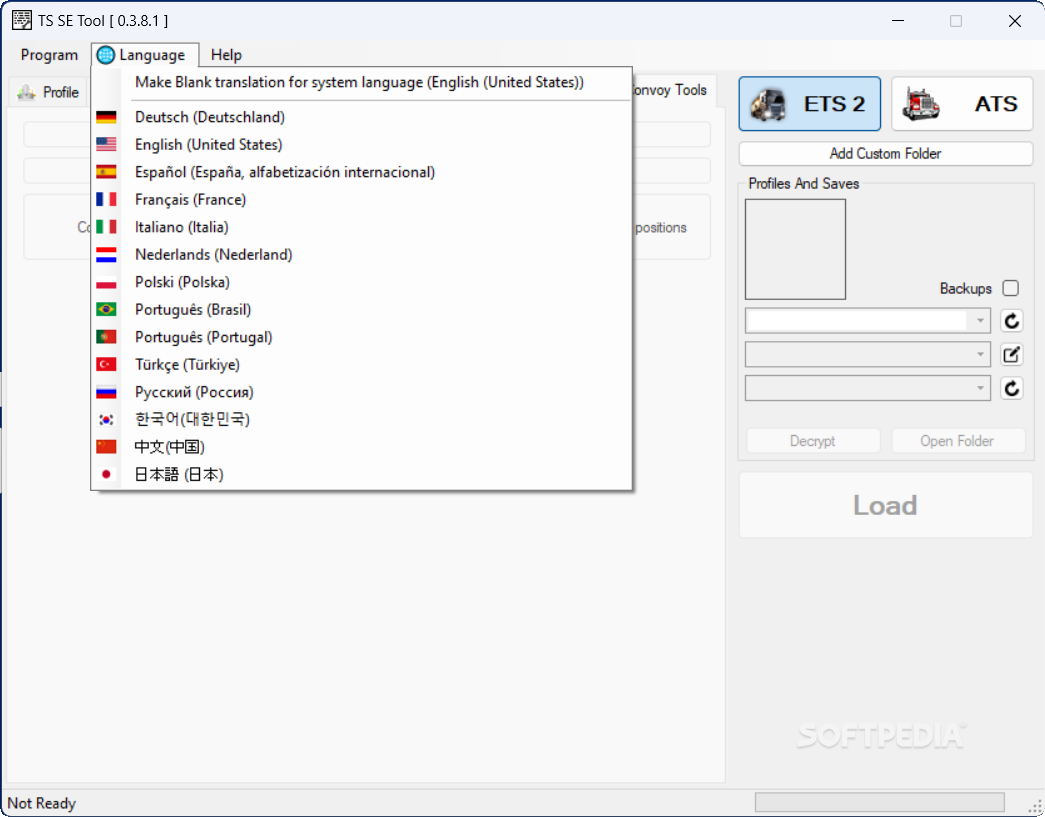
Task: Select Português (Brasil) language
Action: tap(361, 309)
